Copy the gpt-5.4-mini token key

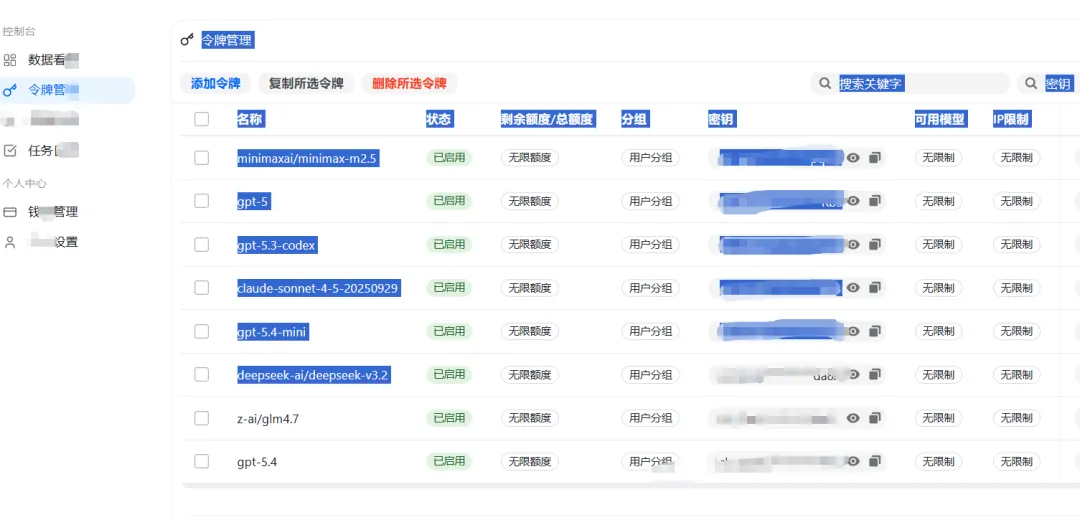(875, 331)
